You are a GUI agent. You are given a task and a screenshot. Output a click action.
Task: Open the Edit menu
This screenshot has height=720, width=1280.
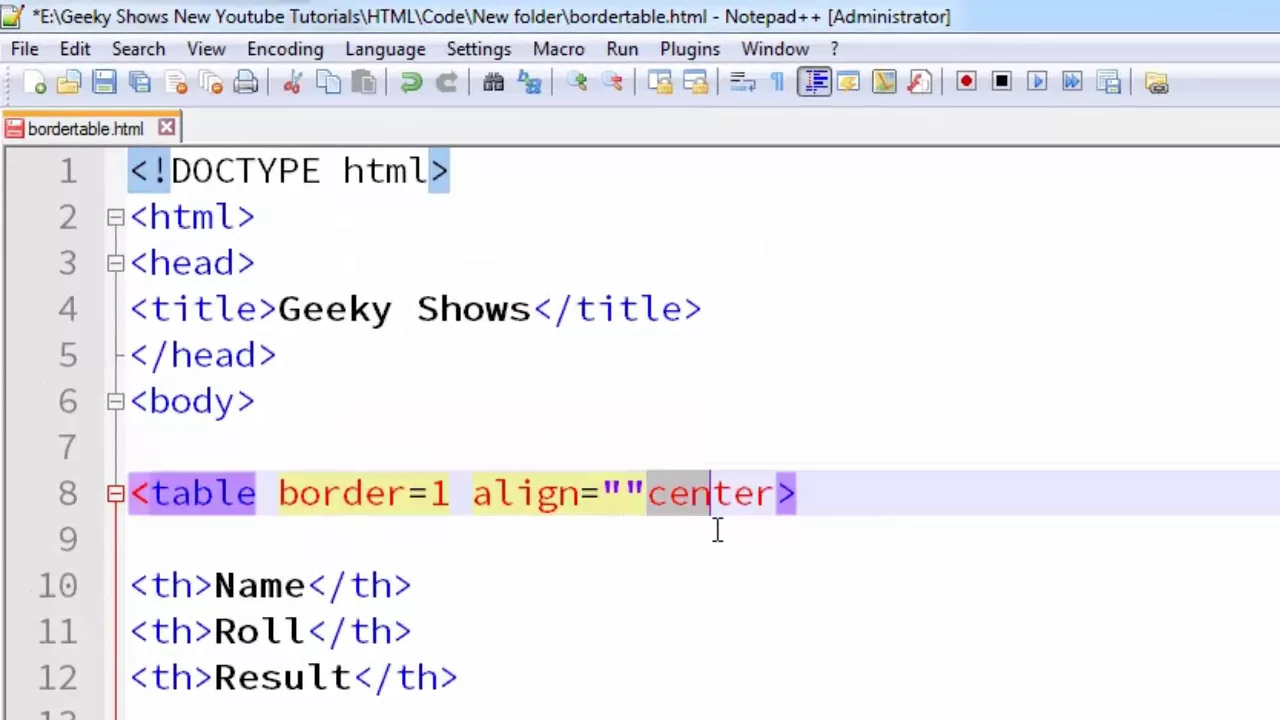tap(75, 49)
